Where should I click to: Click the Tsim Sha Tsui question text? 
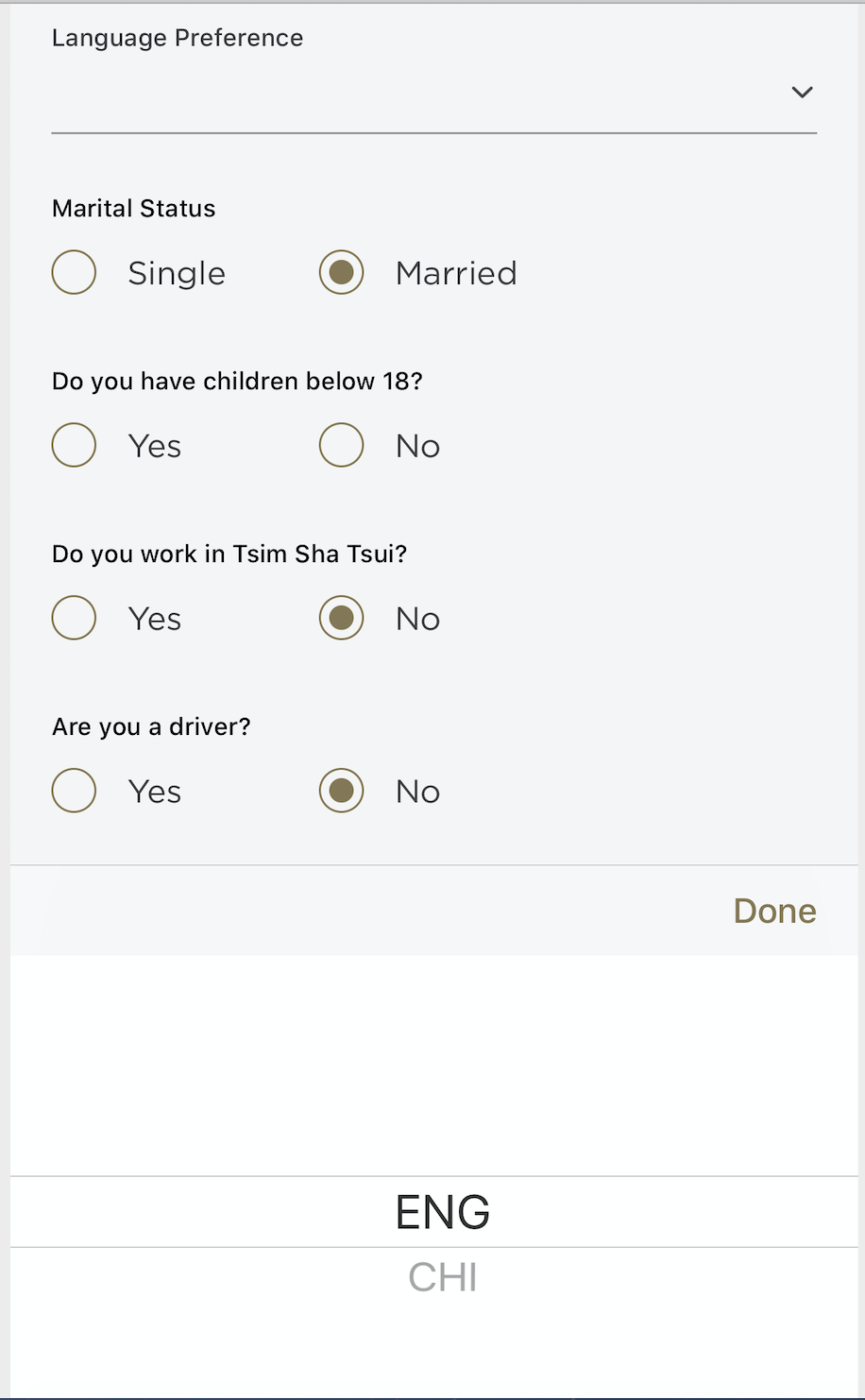[x=229, y=554]
